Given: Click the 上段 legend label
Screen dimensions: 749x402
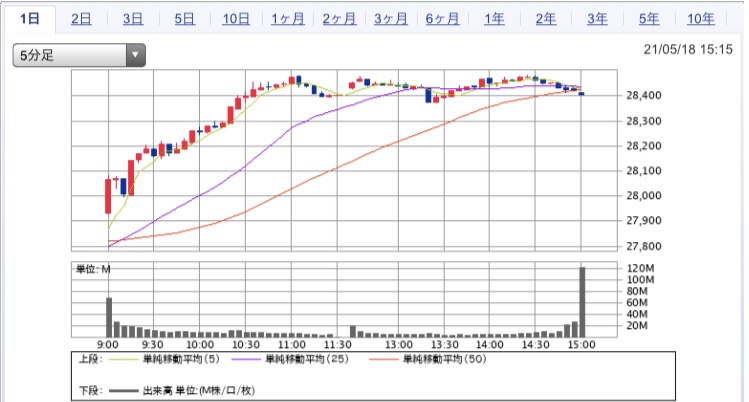Looking at the screenshot, I should [90, 359].
